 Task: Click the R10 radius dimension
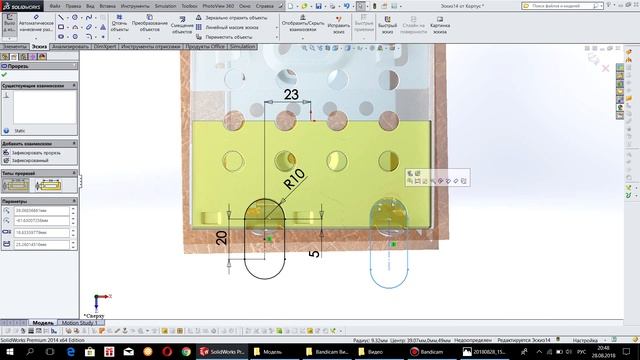(x=294, y=180)
